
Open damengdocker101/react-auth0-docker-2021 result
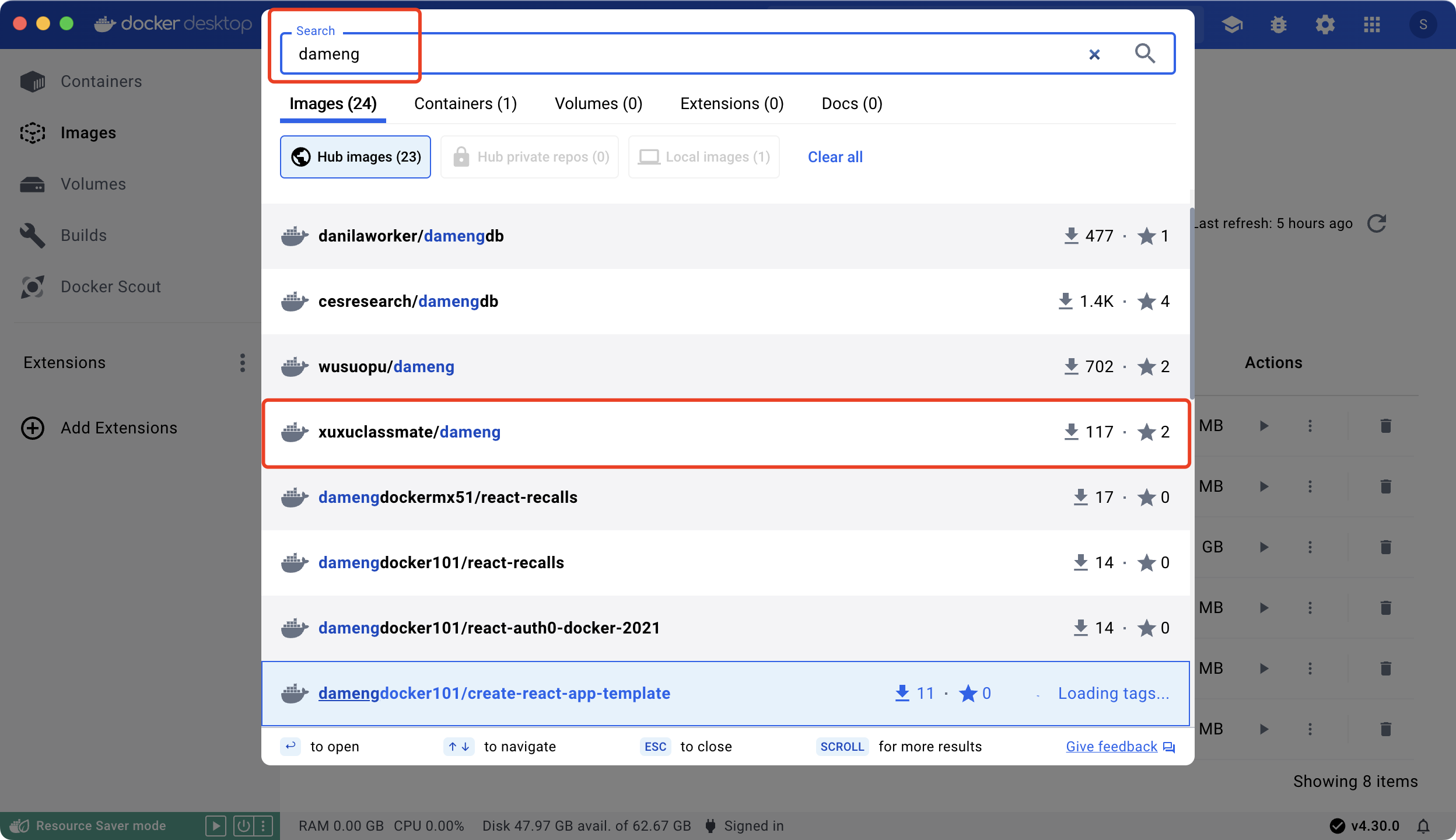(726, 628)
